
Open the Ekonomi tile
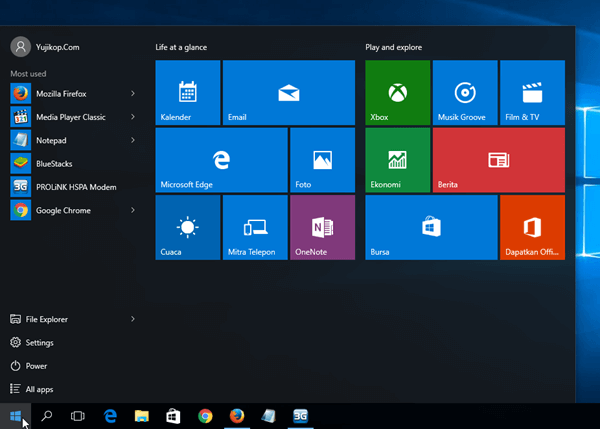click(x=398, y=160)
